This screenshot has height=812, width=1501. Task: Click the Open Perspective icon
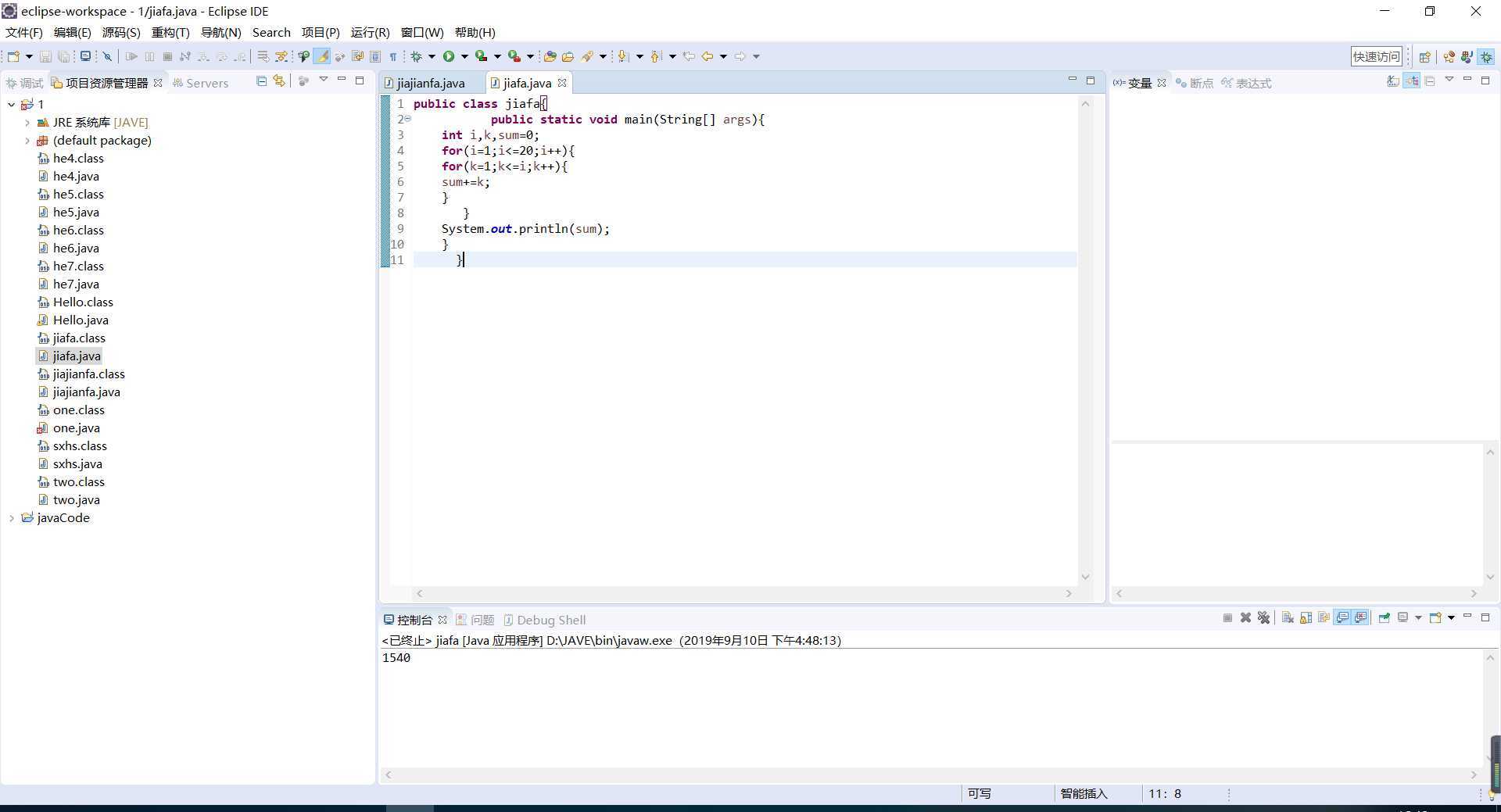pyautogui.click(x=1424, y=56)
